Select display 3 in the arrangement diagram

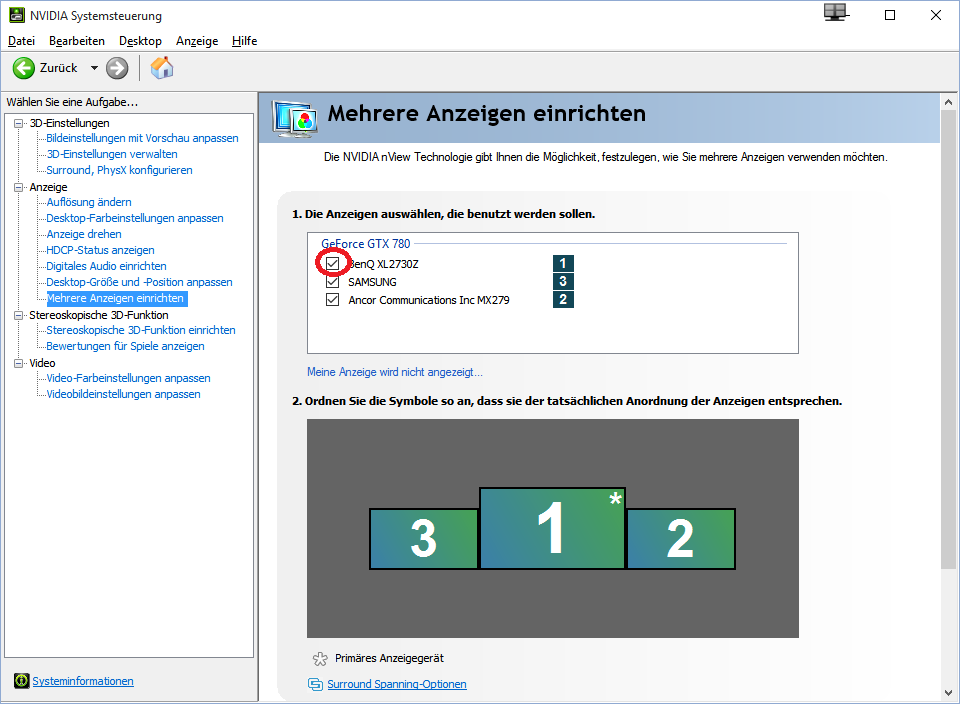pyautogui.click(x=424, y=539)
